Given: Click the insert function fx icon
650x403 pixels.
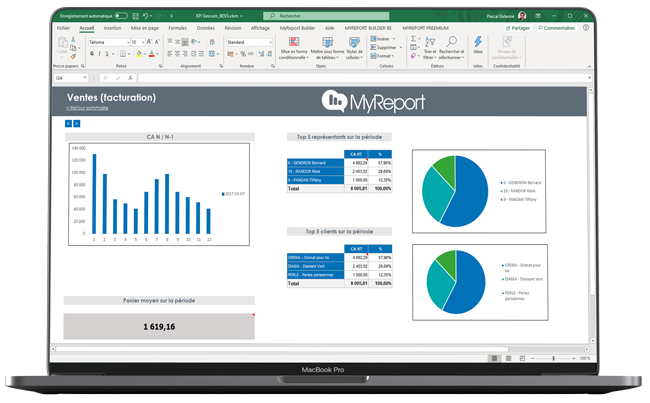Looking at the screenshot, I should tap(130, 78).
